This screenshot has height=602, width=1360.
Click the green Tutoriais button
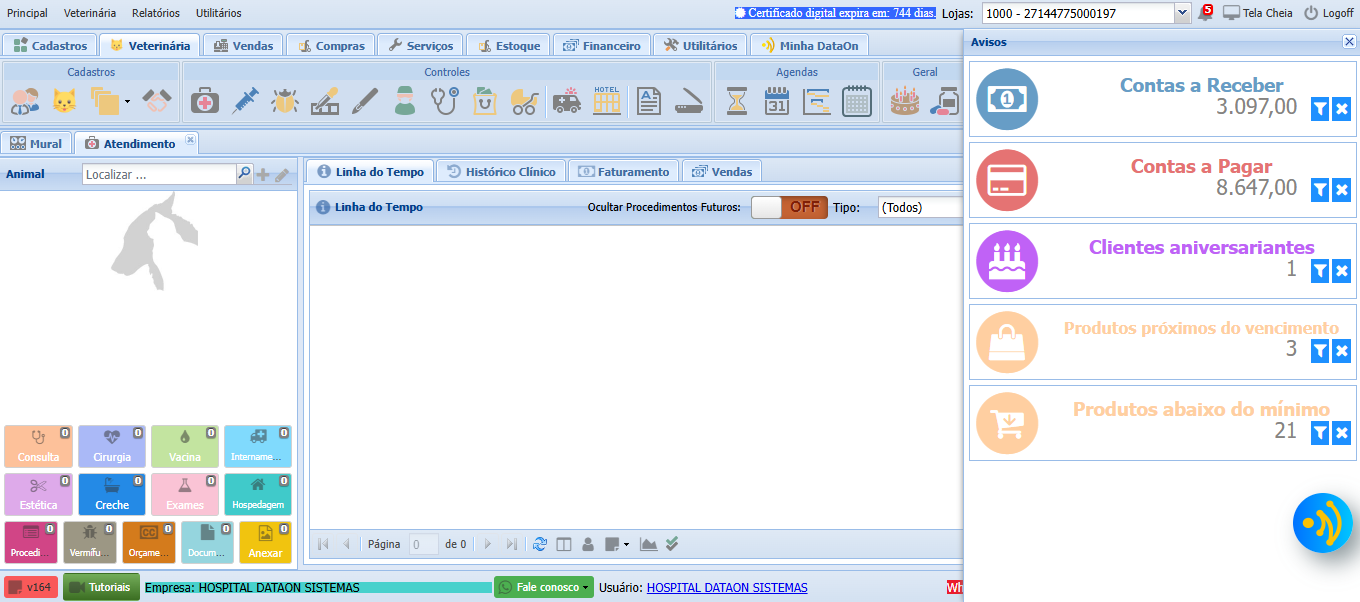(x=101, y=587)
